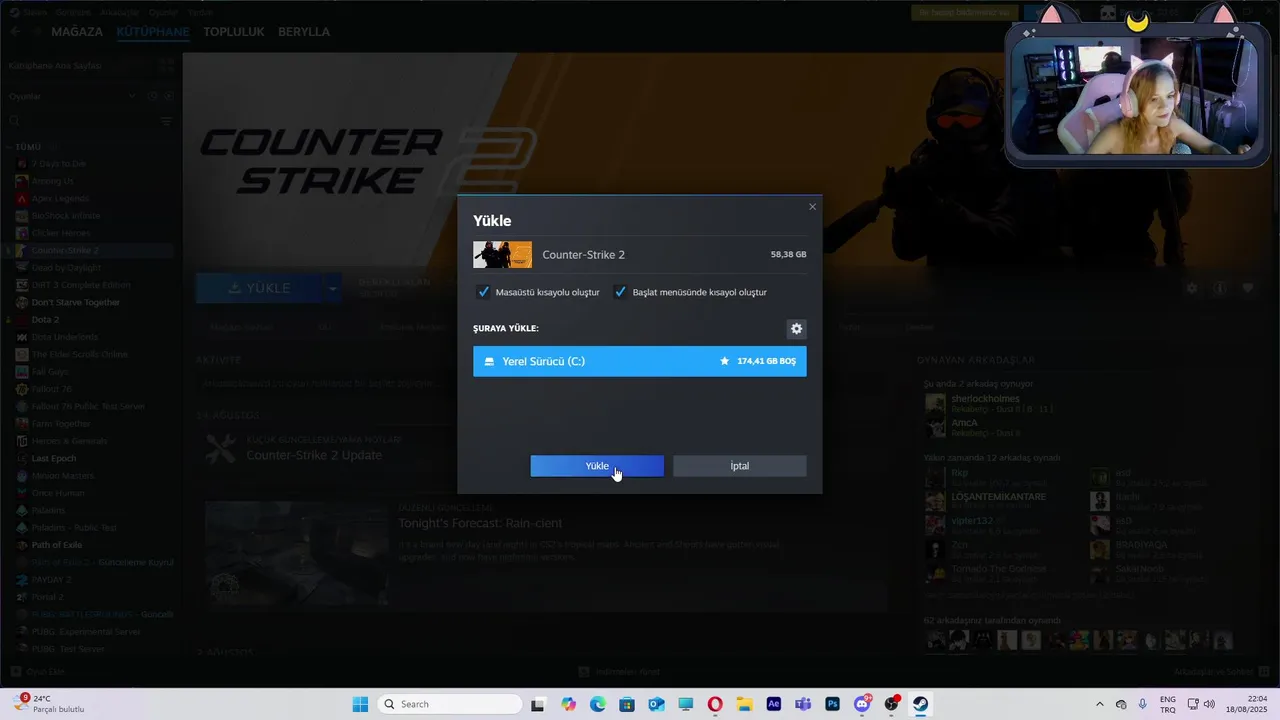Viewport: 1280px width, 720px height.
Task: Click the taskbar Search box
Action: (x=449, y=704)
